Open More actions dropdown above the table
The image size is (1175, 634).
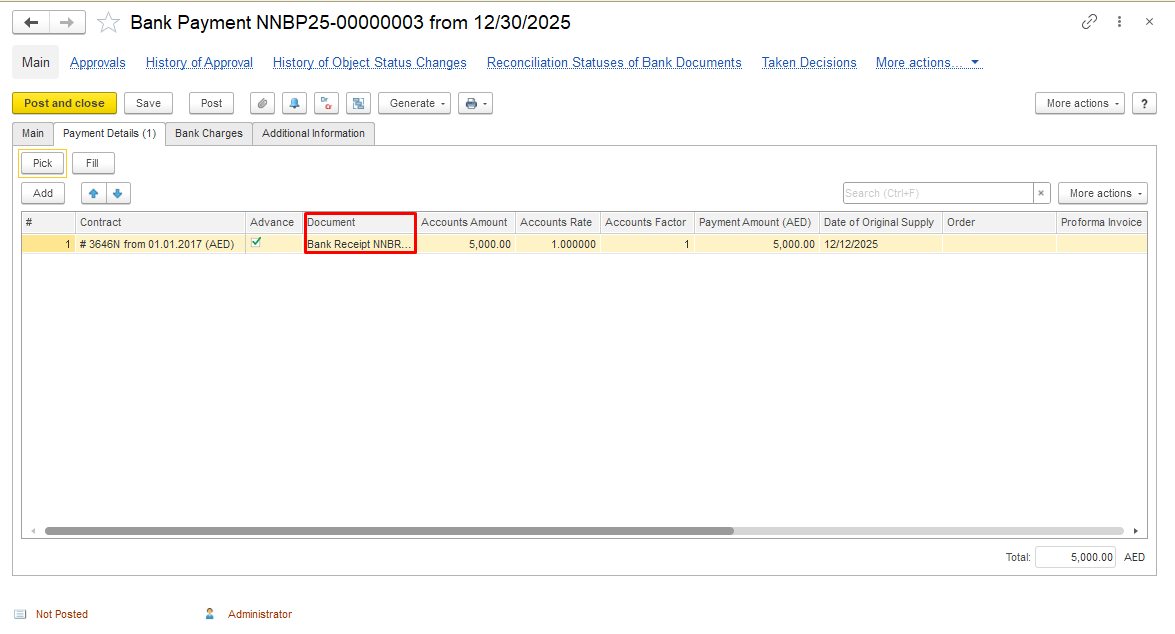[x=1102, y=193]
